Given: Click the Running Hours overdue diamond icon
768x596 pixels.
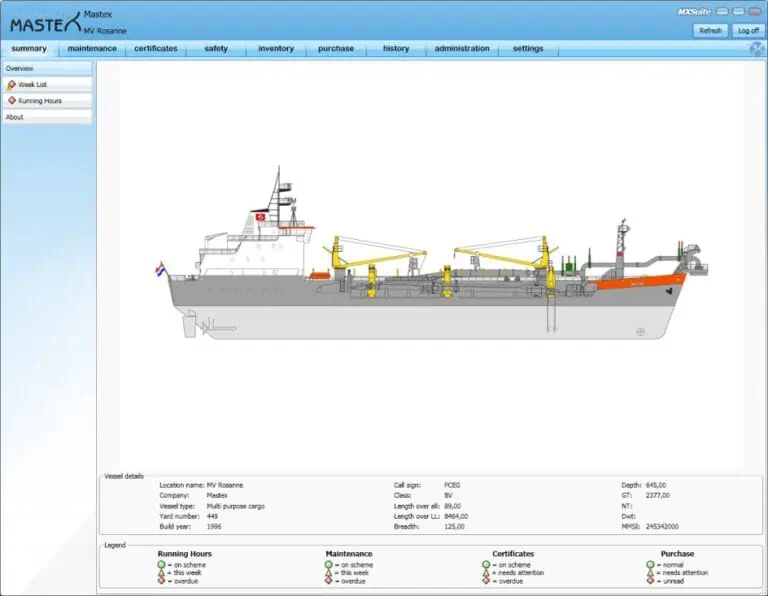Looking at the screenshot, I should point(162,581).
